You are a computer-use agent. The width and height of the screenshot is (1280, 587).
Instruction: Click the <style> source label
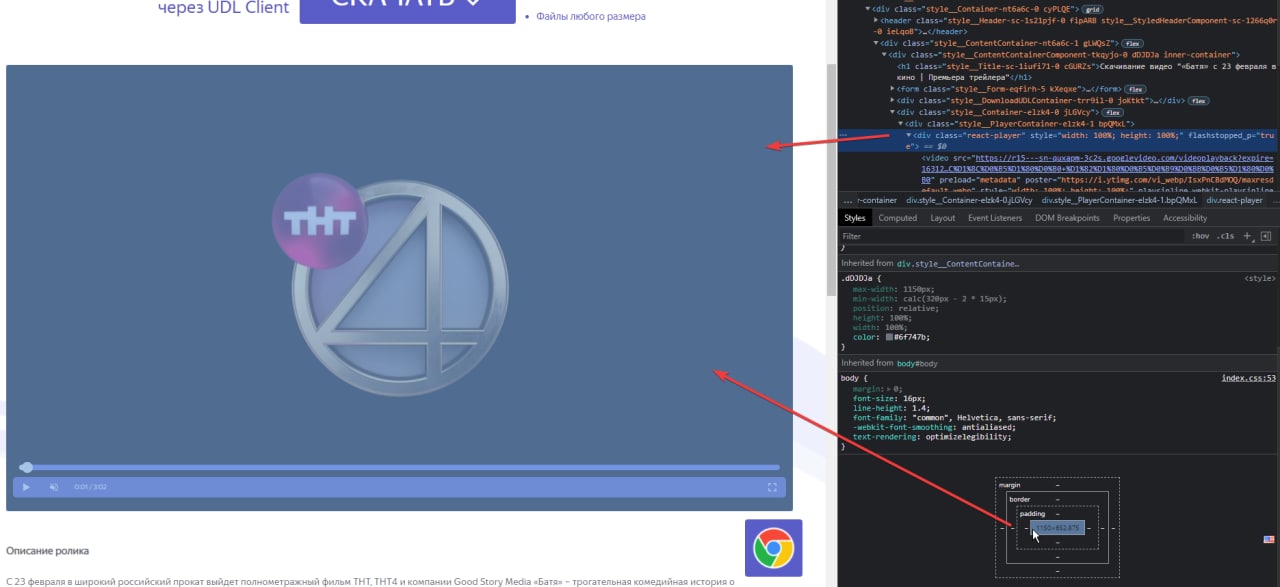[1260, 279]
